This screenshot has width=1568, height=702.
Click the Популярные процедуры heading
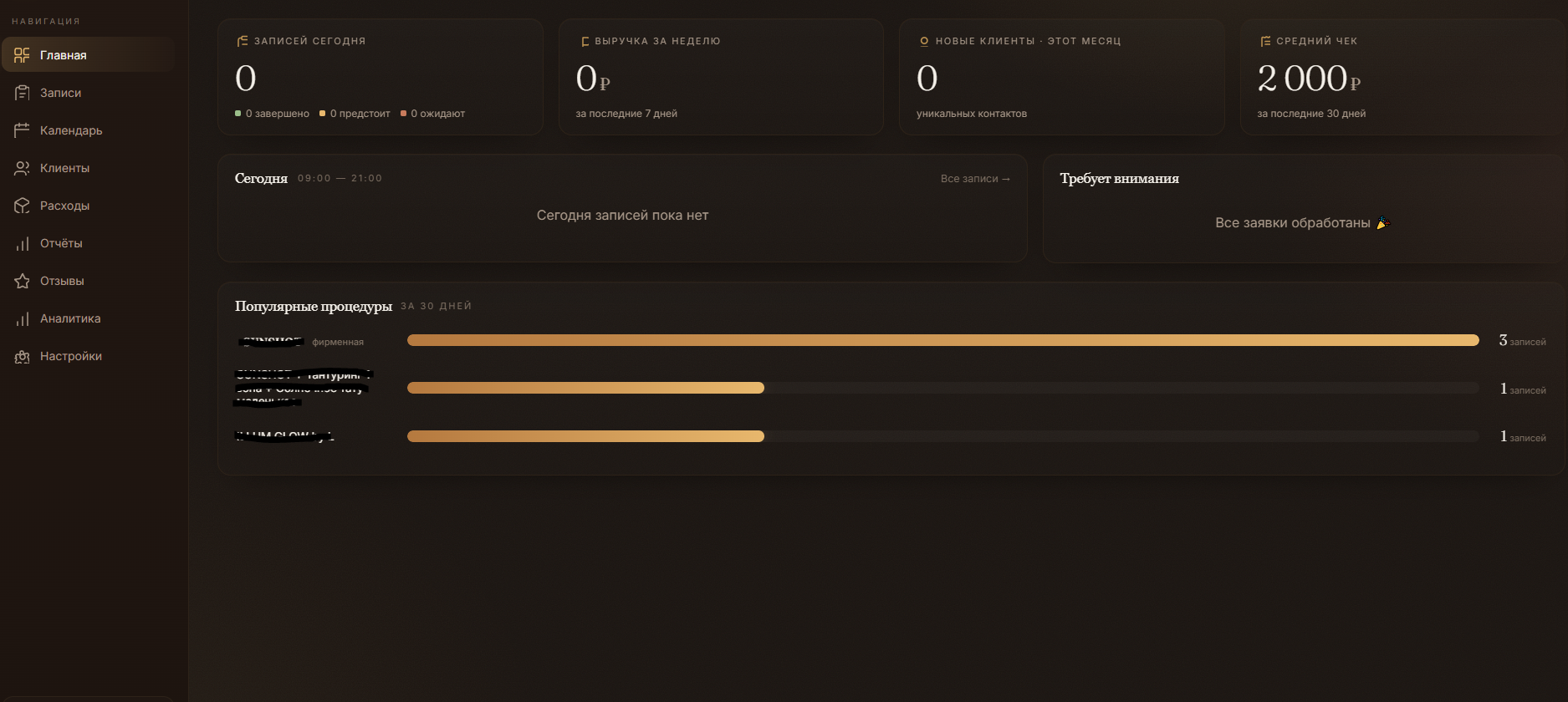[x=314, y=307]
